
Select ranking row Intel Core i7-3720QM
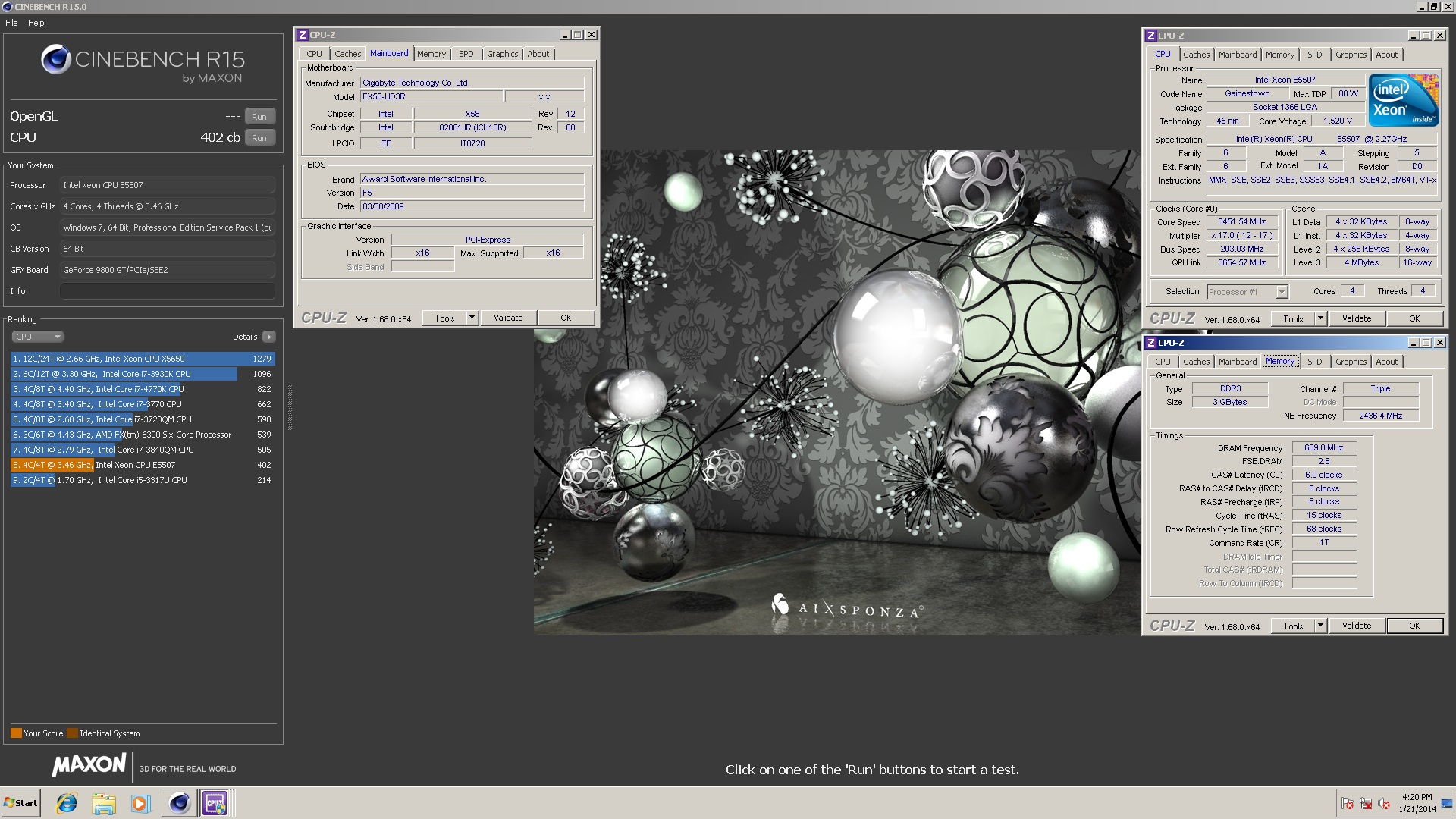click(143, 419)
